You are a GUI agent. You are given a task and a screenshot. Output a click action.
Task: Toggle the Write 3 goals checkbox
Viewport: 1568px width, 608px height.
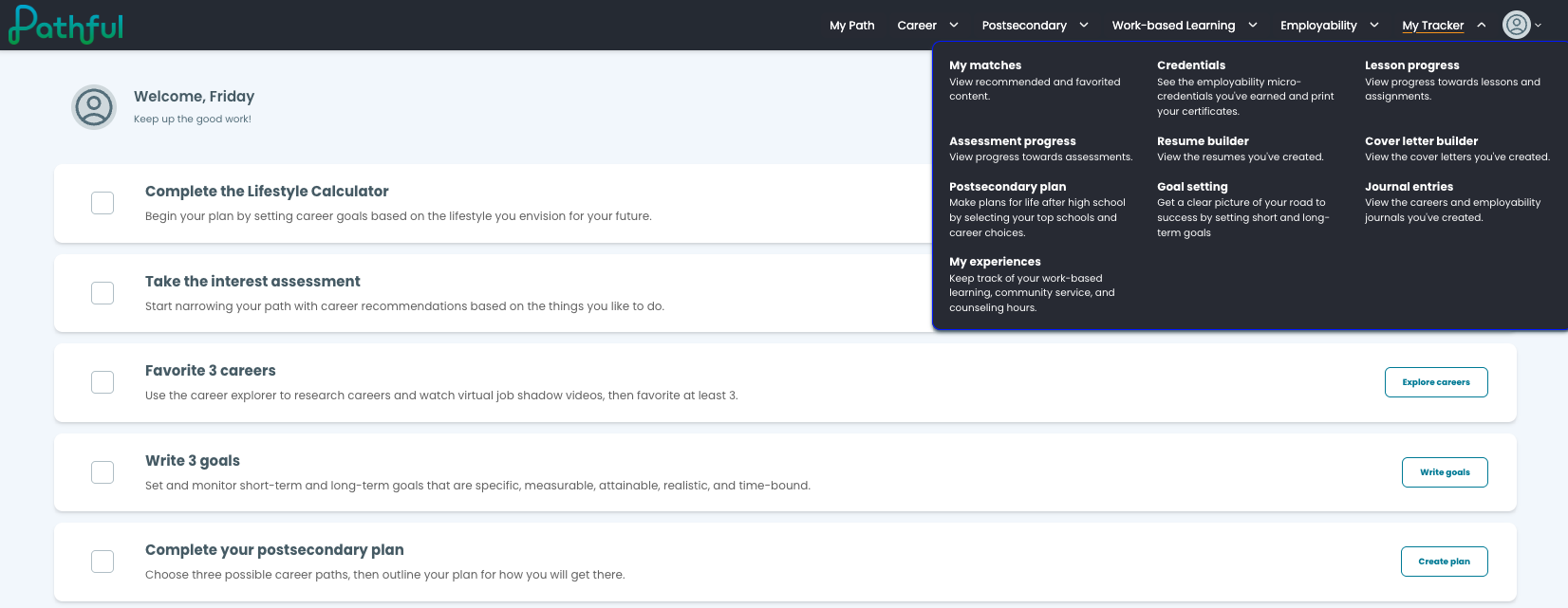[103, 472]
